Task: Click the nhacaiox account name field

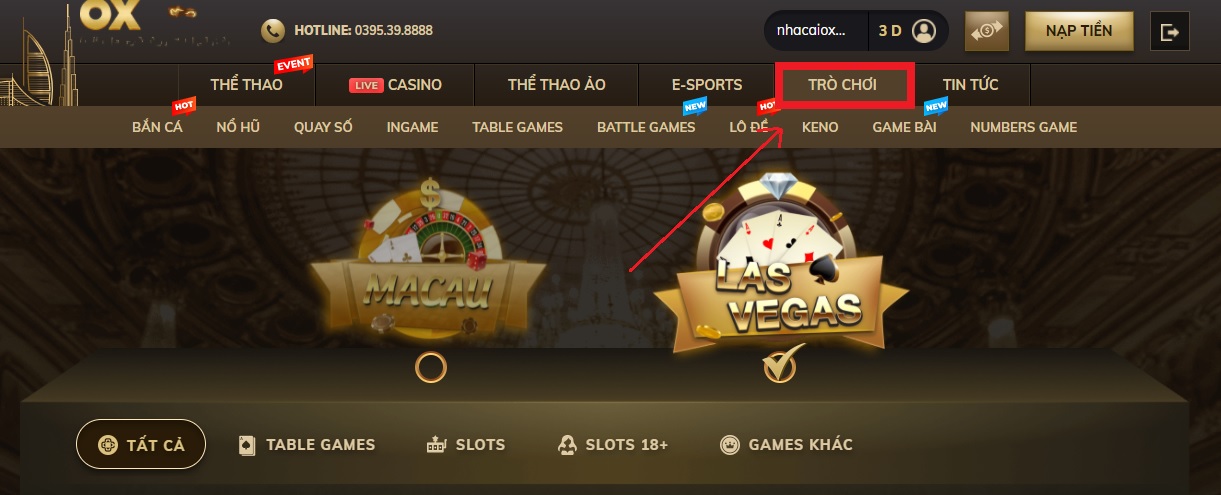Action: [811, 31]
